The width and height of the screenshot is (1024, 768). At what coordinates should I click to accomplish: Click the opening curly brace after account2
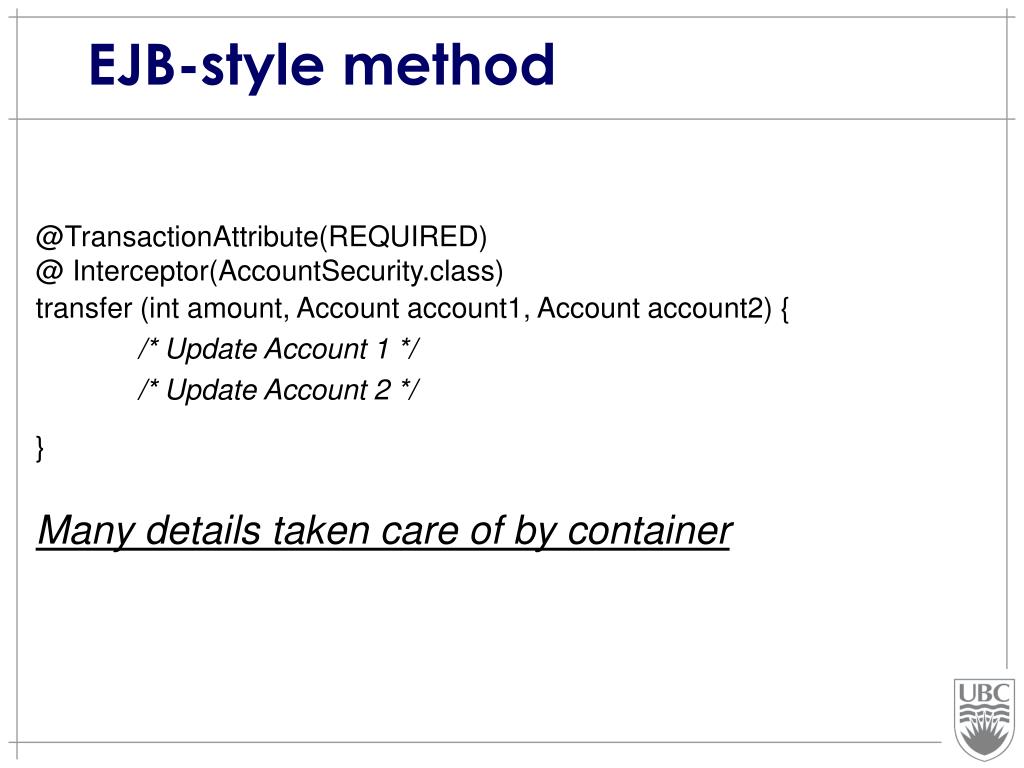784,309
